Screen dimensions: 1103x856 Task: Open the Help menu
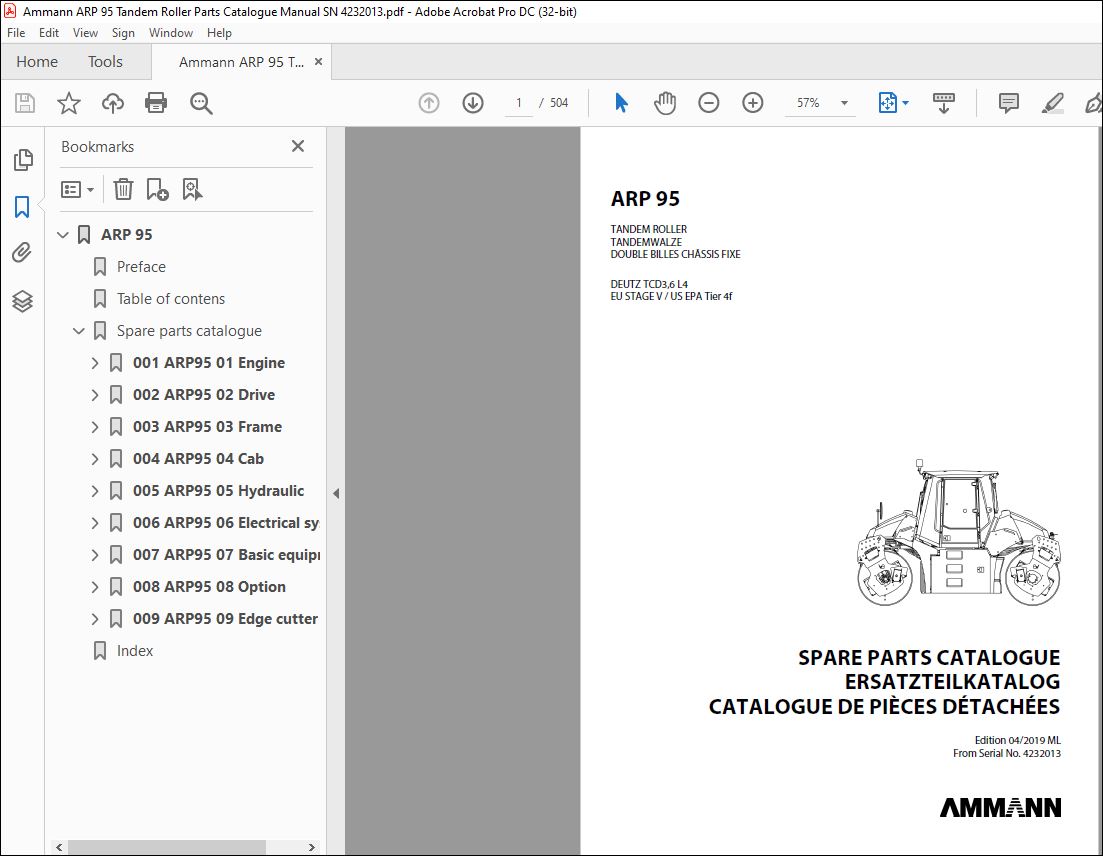(x=219, y=33)
